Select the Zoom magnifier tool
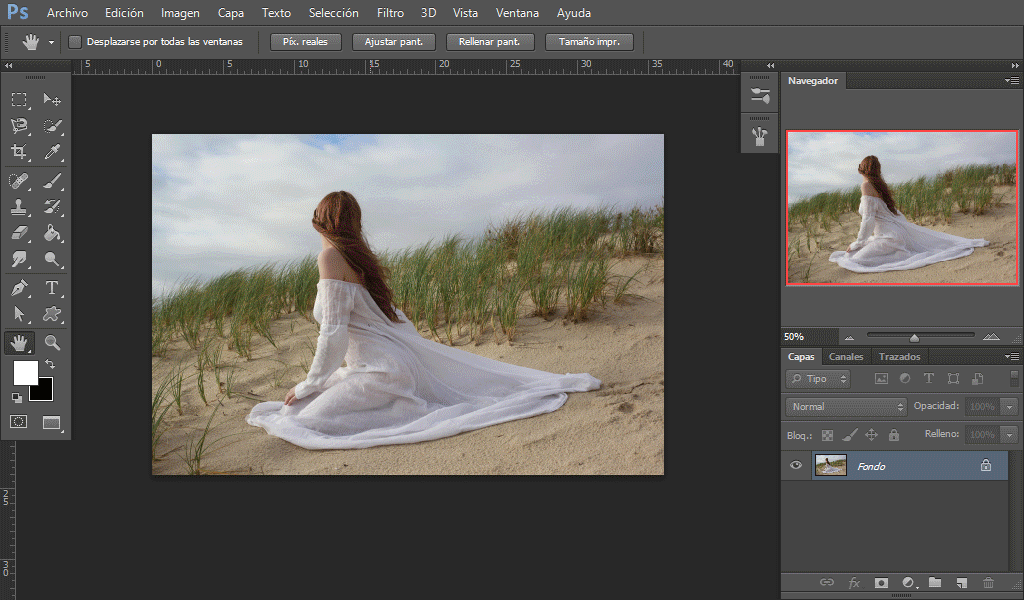This screenshot has width=1024, height=600. [x=52, y=342]
